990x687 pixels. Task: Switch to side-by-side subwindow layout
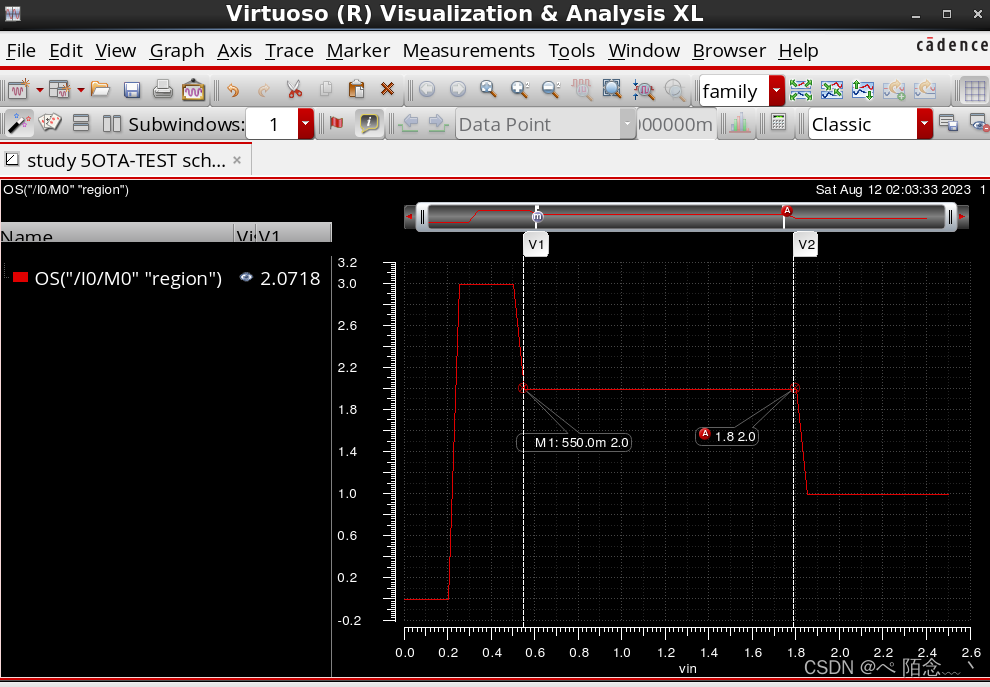point(112,122)
